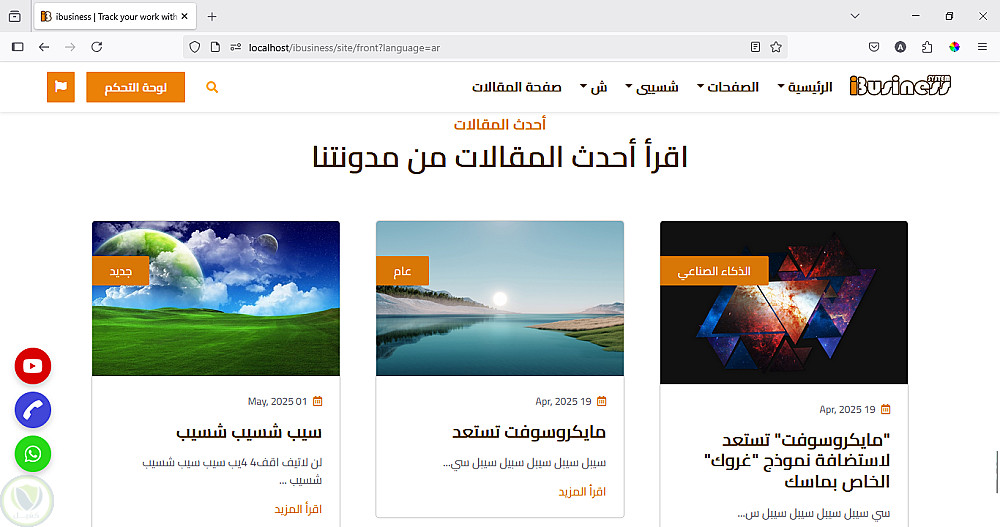Click the permissions icon beside the URL
This screenshot has width=1000, height=527.
(x=236, y=47)
